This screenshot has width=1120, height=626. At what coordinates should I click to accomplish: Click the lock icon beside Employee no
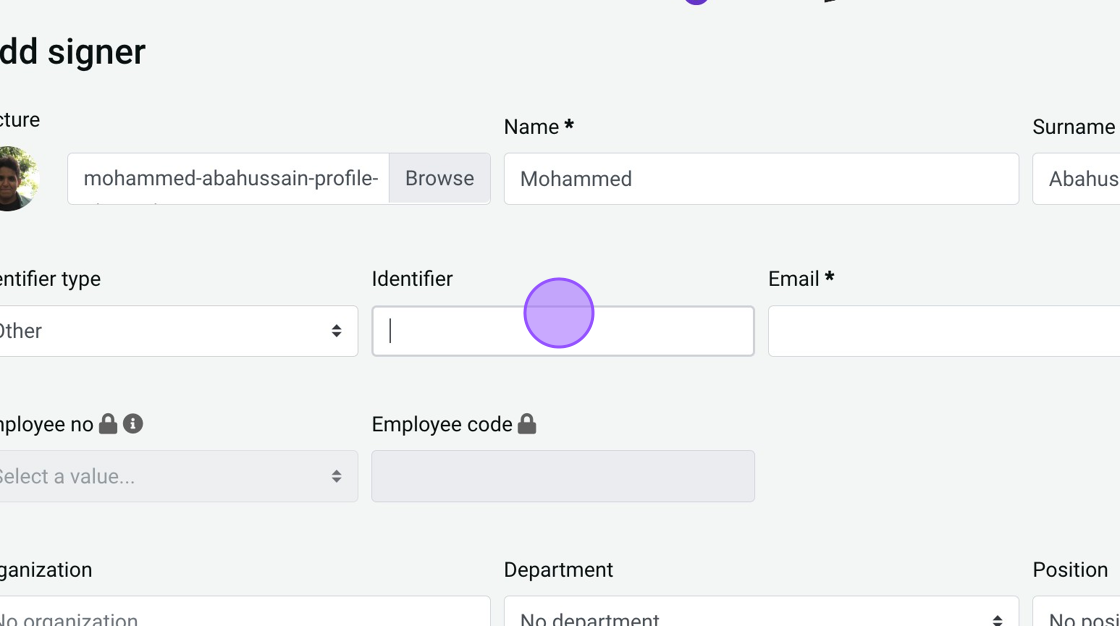(x=108, y=424)
